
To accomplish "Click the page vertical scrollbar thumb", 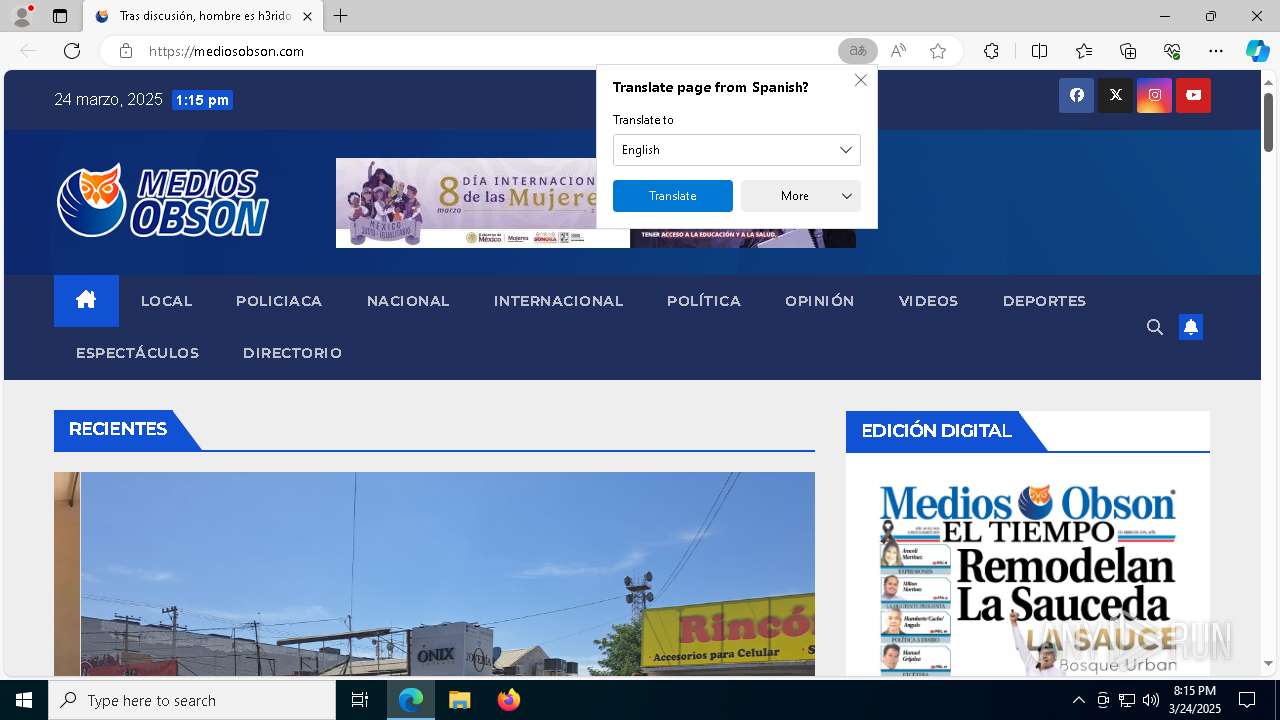I will [1268, 122].
